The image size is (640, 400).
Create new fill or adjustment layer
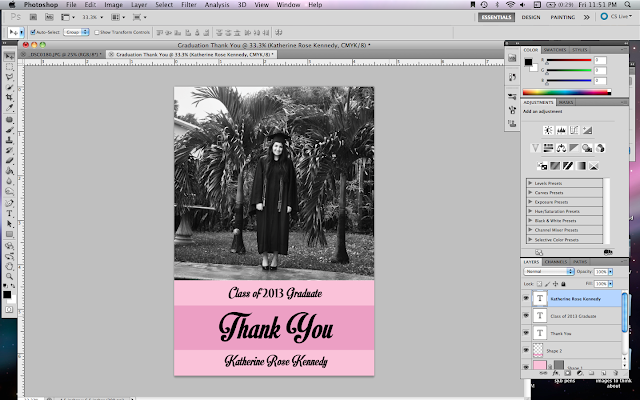click(x=580, y=373)
